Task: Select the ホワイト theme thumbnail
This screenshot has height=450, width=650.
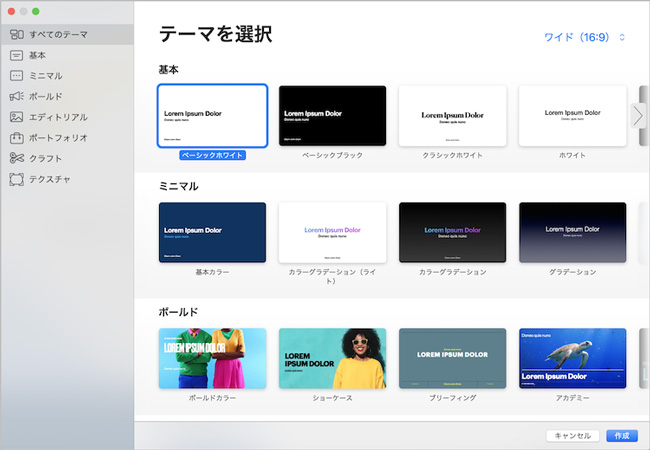Action: click(572, 116)
